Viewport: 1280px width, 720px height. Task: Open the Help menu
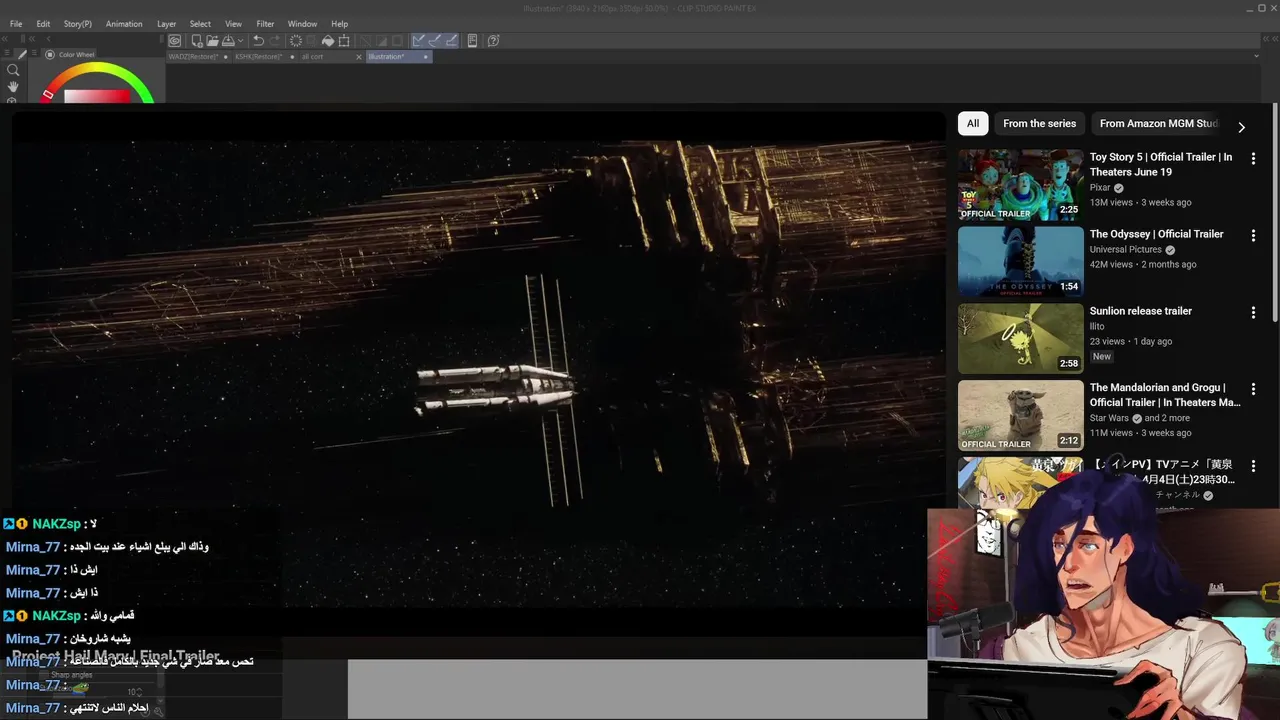(340, 24)
